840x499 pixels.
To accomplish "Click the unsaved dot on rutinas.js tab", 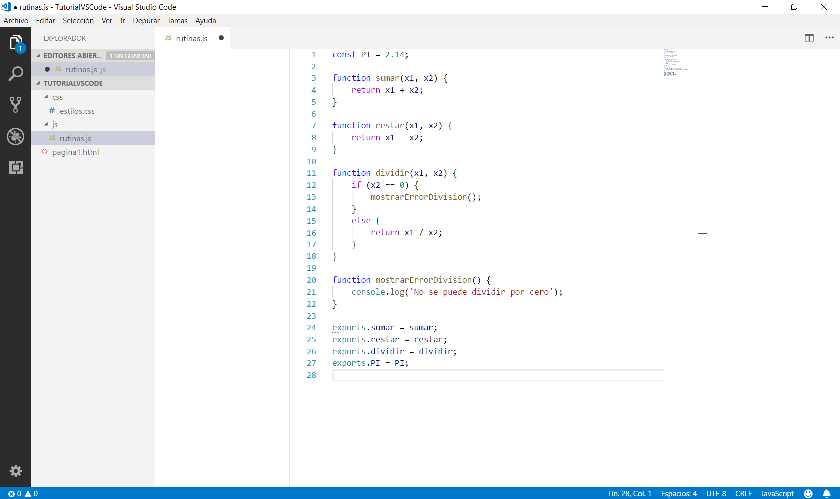I will click(221, 38).
